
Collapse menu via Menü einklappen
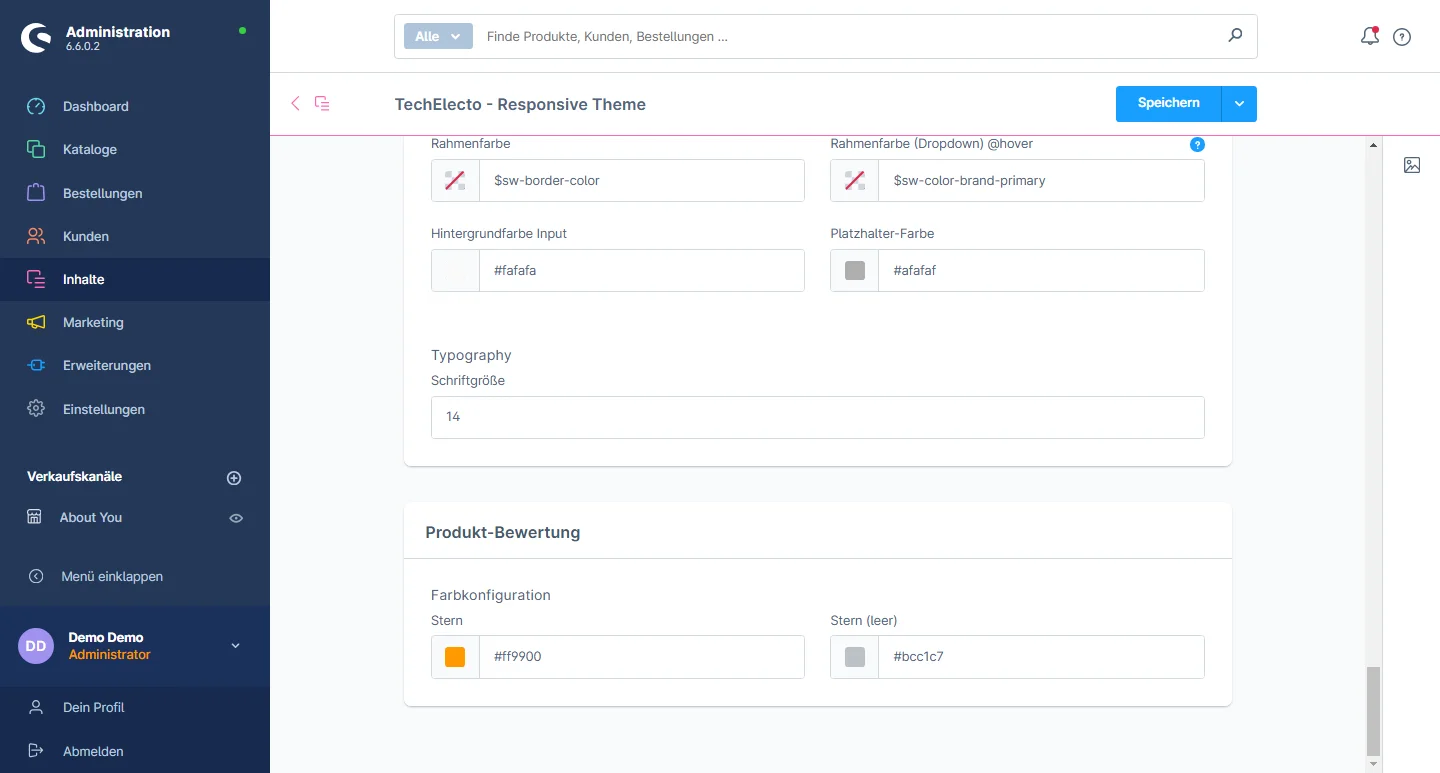coord(111,576)
